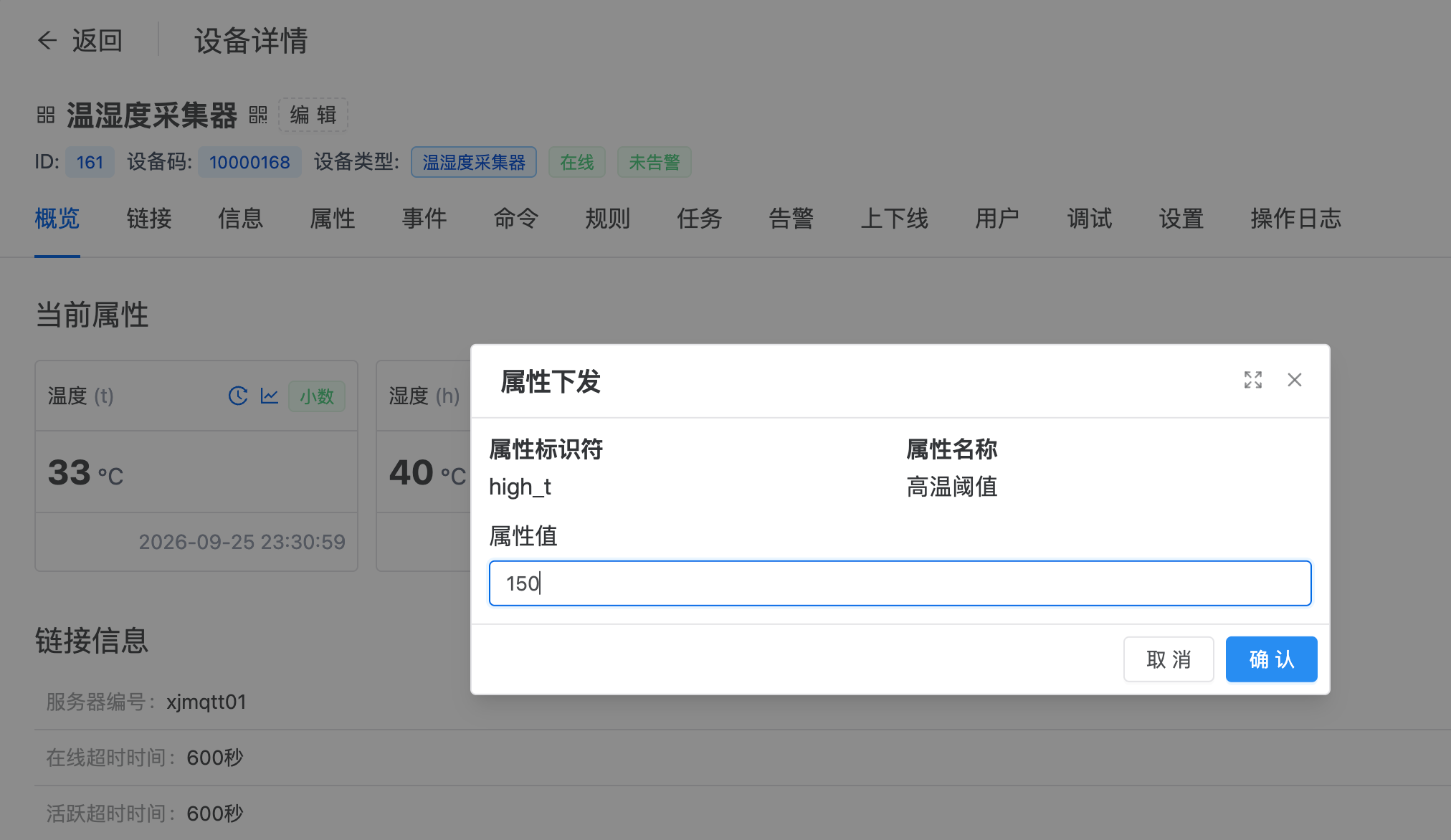Click the device code 10000168 tag
This screenshot has width=1451, height=840.
[x=249, y=162]
